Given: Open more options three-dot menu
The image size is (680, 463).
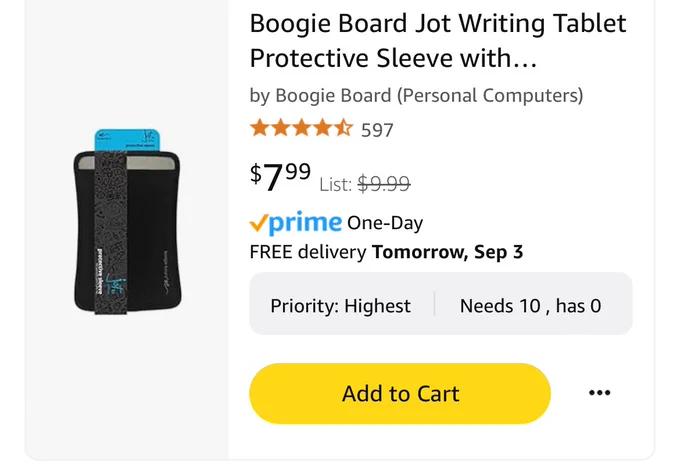Looking at the screenshot, I should point(599,393).
